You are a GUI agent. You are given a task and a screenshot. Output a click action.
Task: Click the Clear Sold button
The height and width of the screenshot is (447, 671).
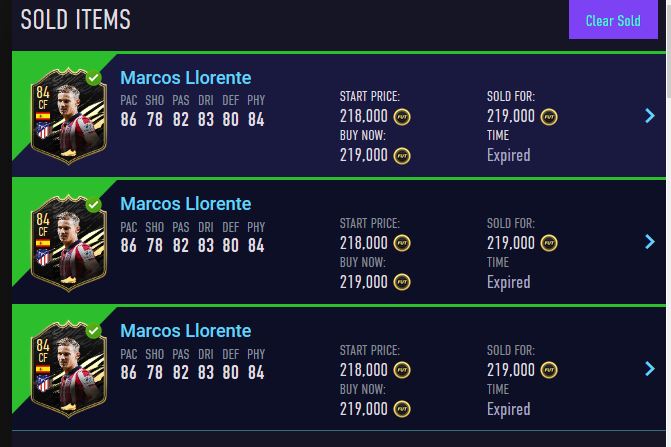612,21
